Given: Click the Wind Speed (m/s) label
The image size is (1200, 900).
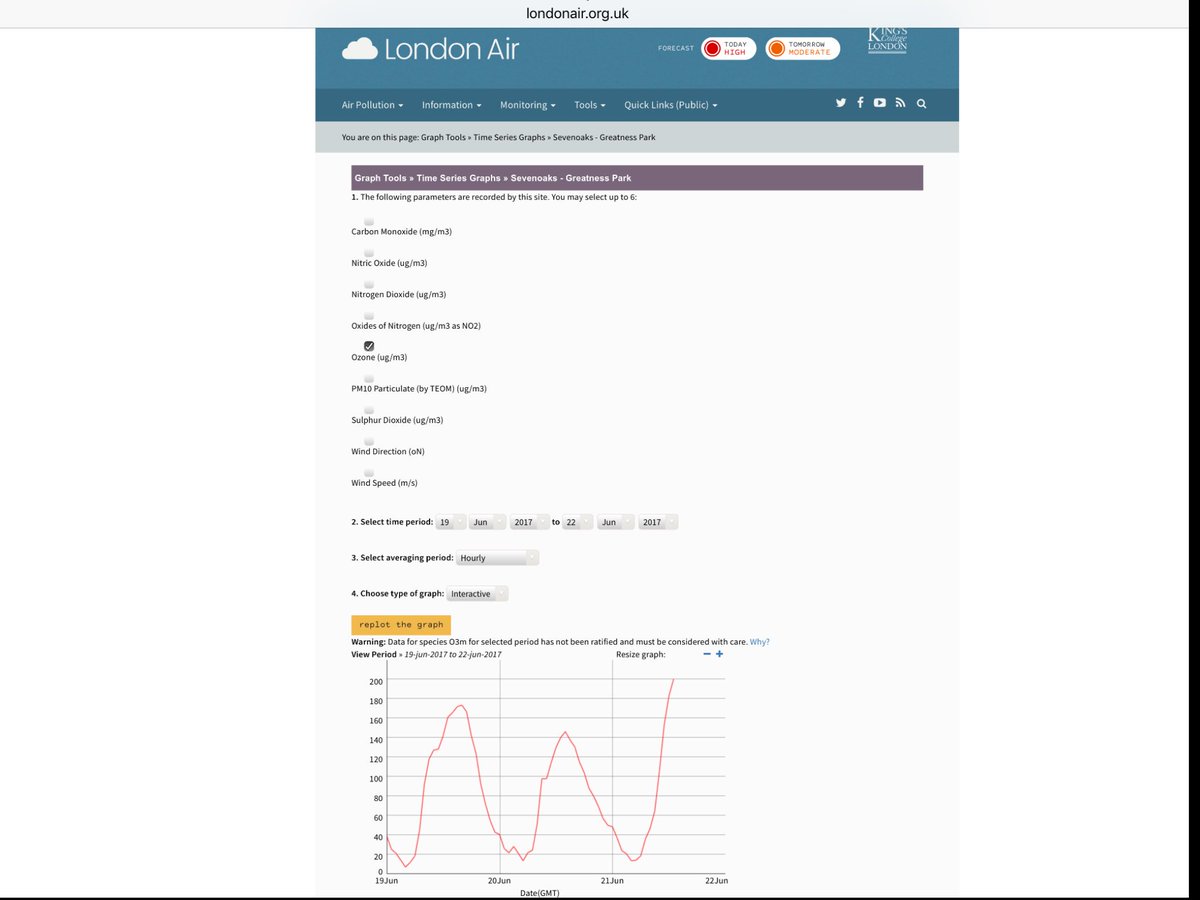Looking at the screenshot, I should tap(384, 483).
